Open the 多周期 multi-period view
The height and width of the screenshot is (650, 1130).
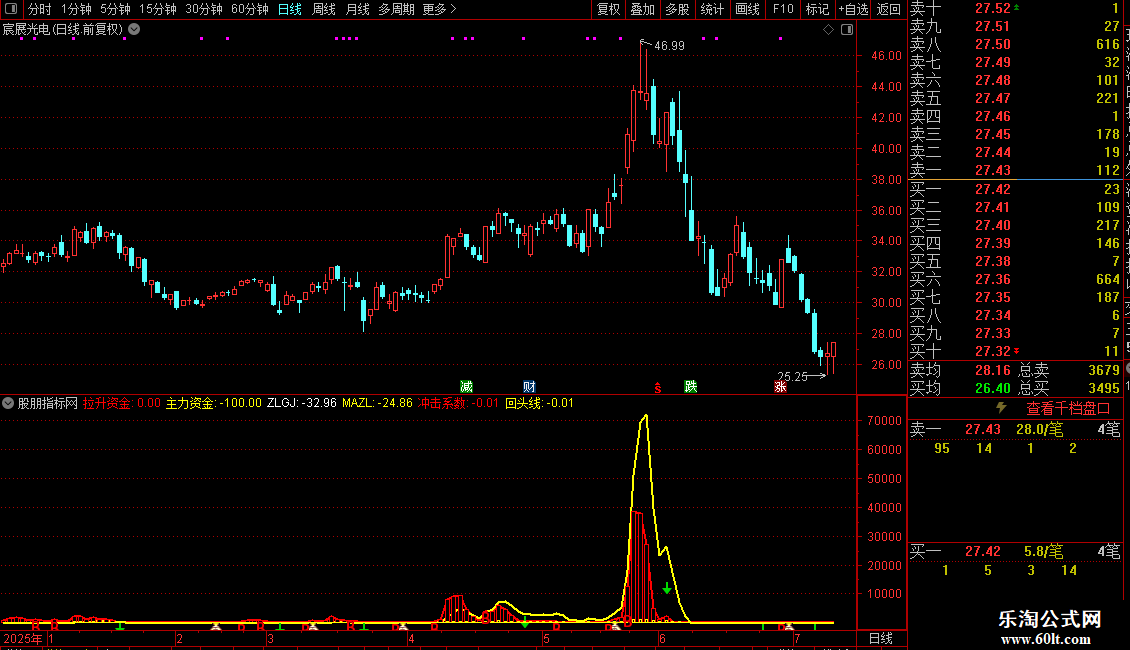point(396,9)
